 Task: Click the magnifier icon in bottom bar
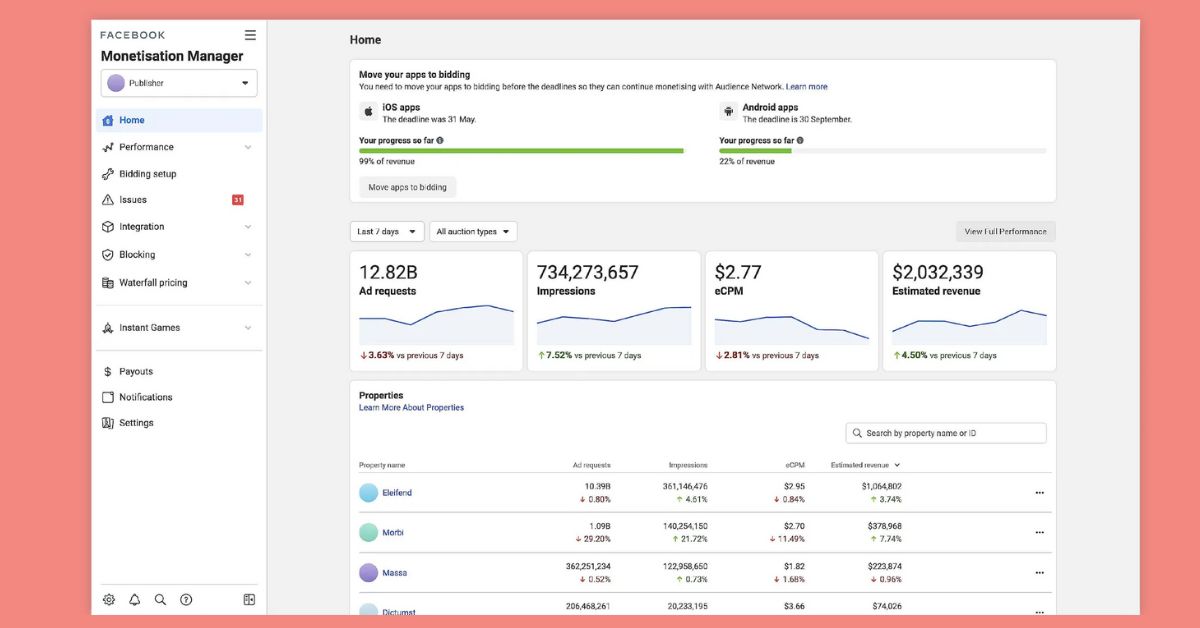(x=160, y=600)
